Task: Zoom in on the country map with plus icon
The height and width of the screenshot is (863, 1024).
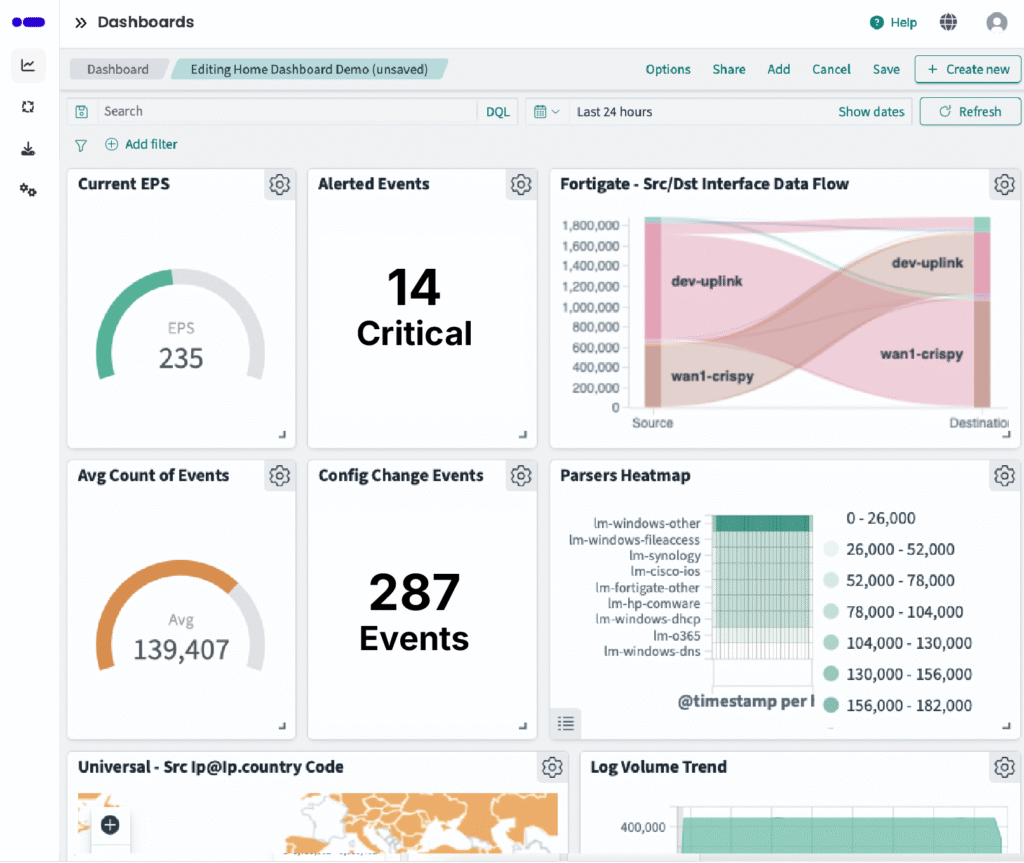Action: tap(110, 825)
